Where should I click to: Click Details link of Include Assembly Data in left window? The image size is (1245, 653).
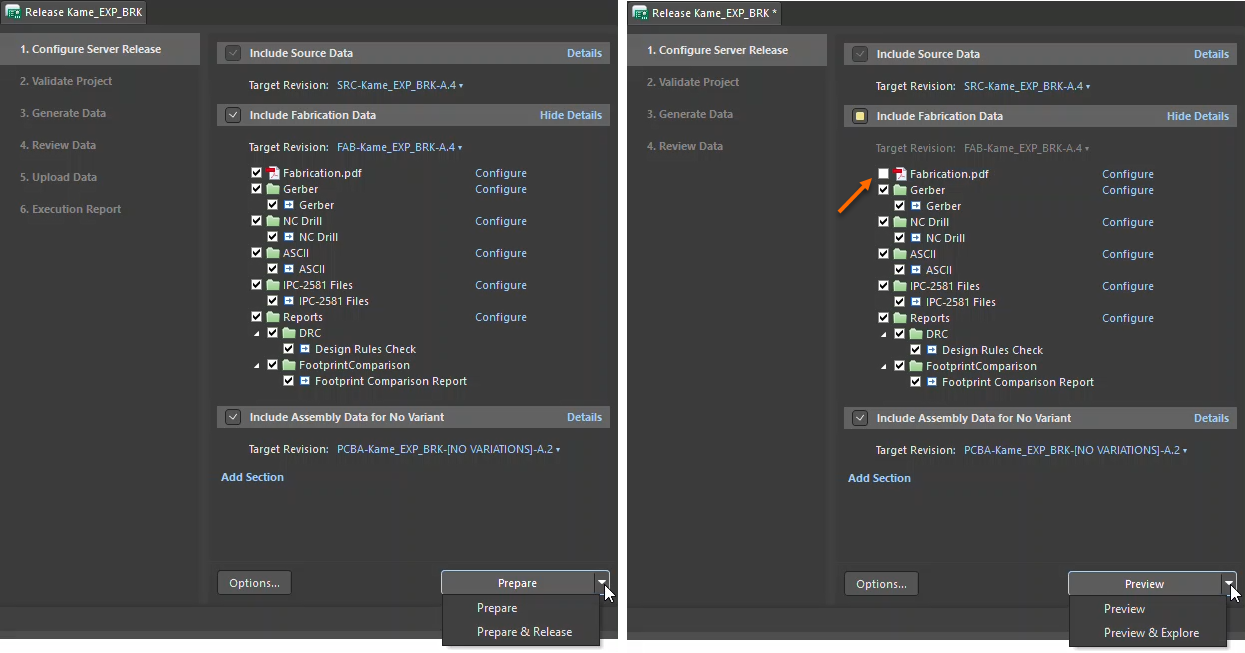point(584,417)
